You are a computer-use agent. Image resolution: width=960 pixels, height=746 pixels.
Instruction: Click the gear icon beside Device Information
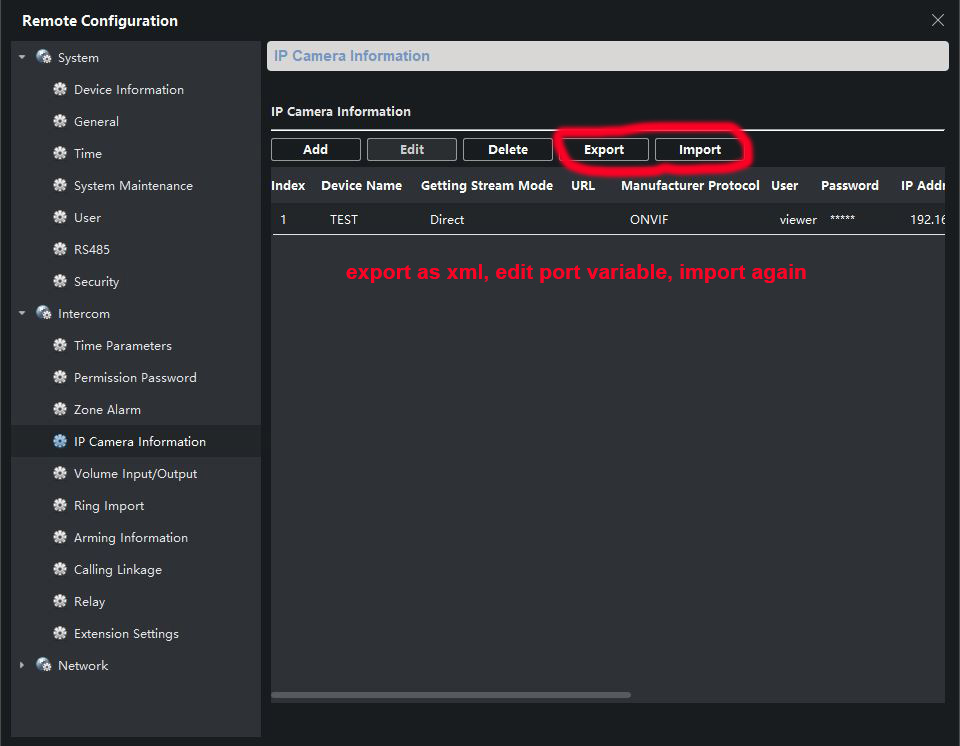[x=60, y=90]
